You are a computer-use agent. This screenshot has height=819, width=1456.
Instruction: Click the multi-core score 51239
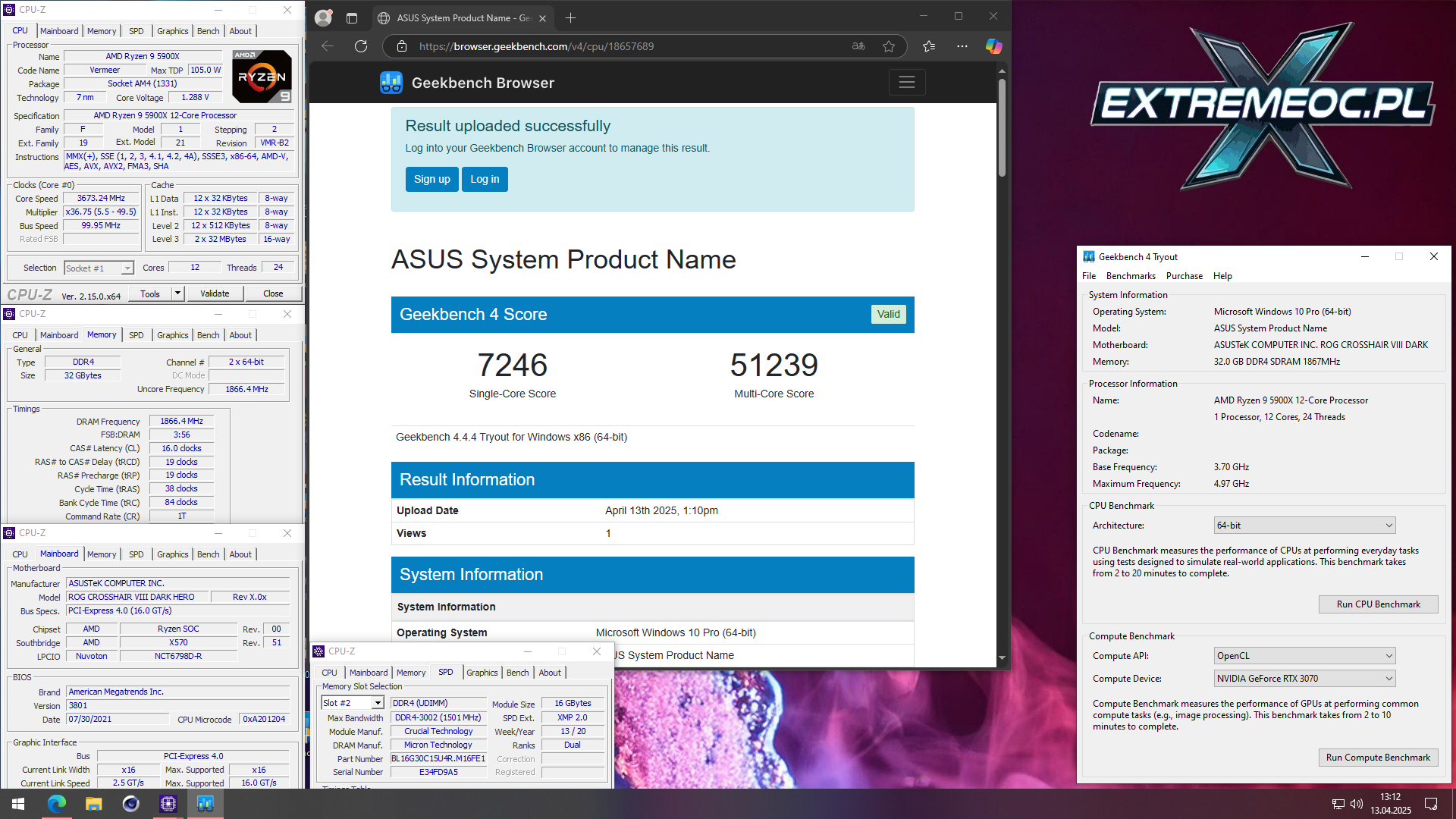pos(773,366)
